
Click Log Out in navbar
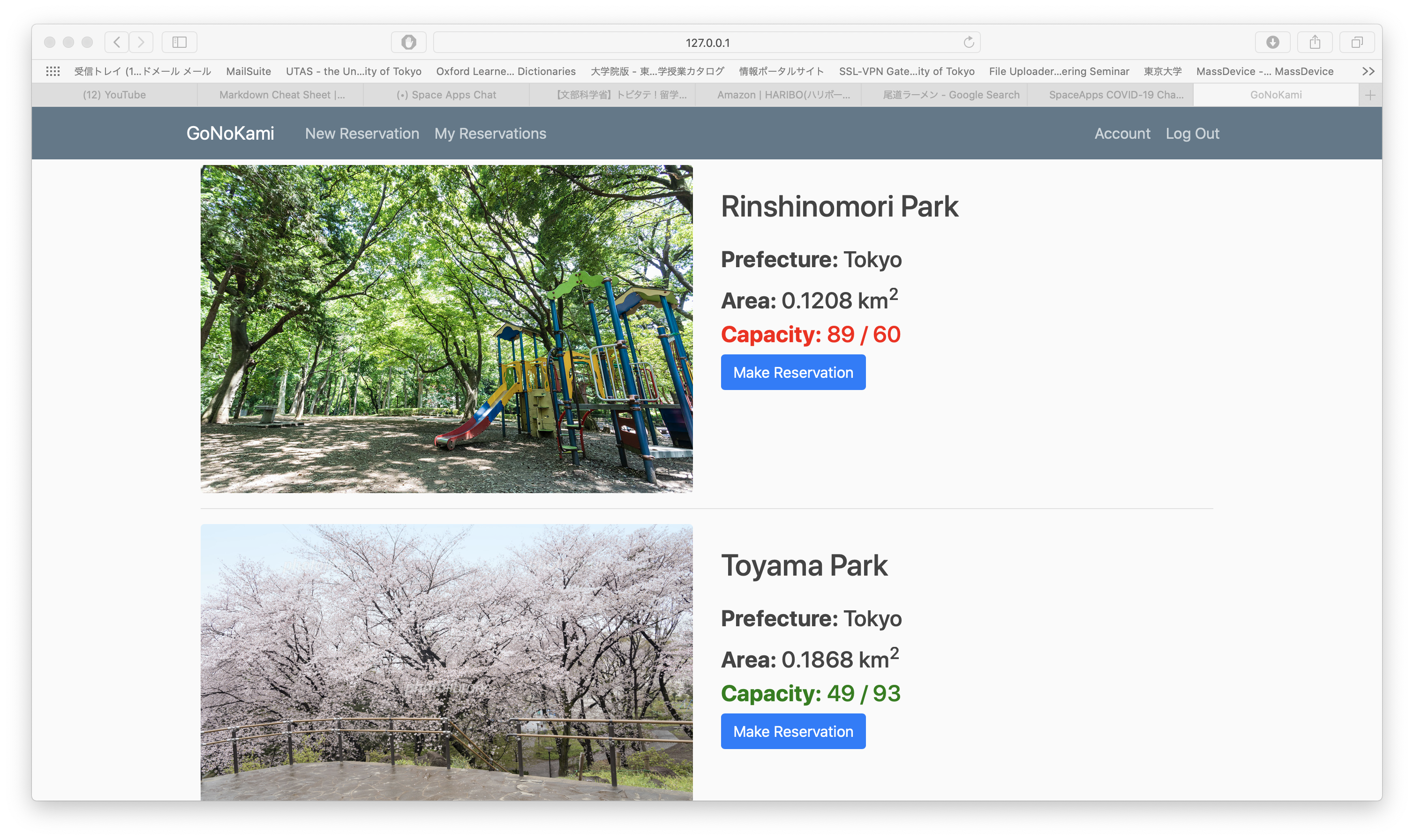pyautogui.click(x=1192, y=134)
